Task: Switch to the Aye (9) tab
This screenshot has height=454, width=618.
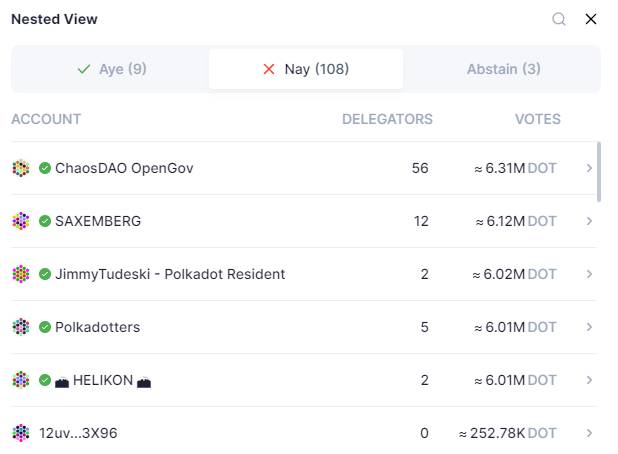Action: pos(112,69)
